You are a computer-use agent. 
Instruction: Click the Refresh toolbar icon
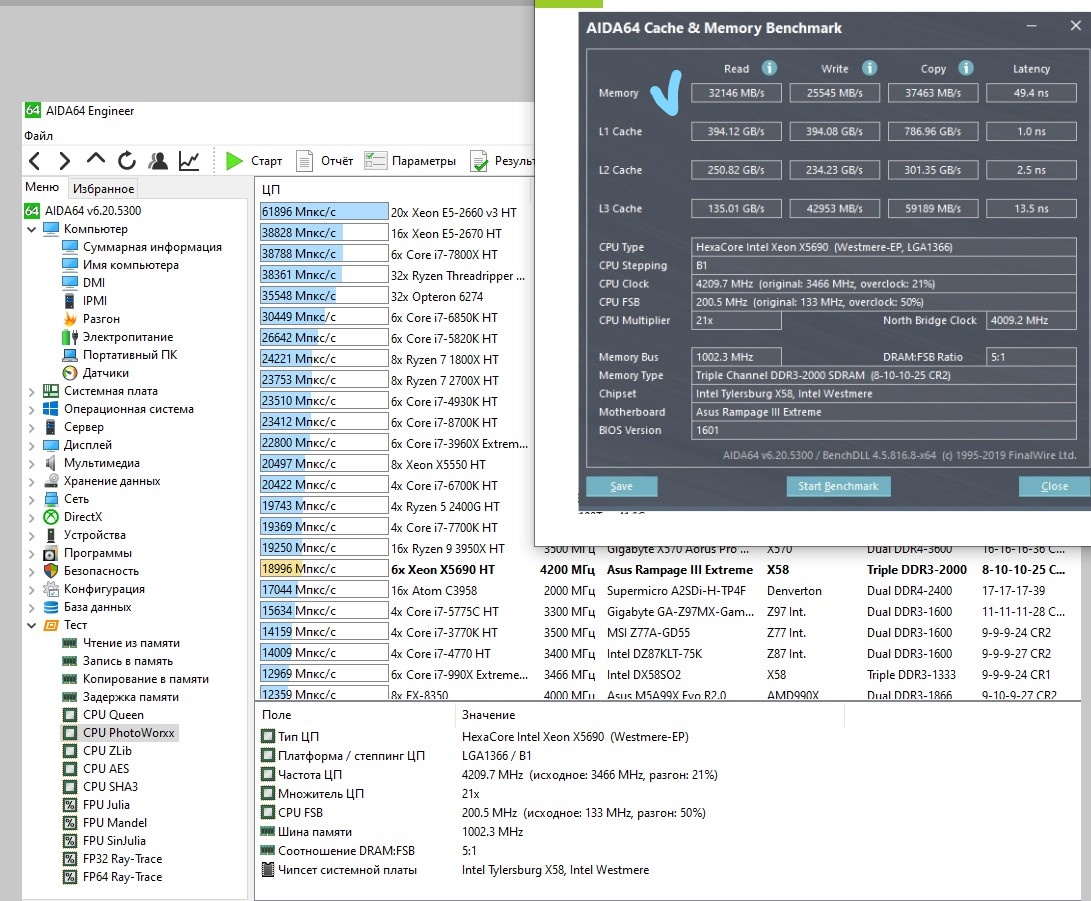[127, 161]
